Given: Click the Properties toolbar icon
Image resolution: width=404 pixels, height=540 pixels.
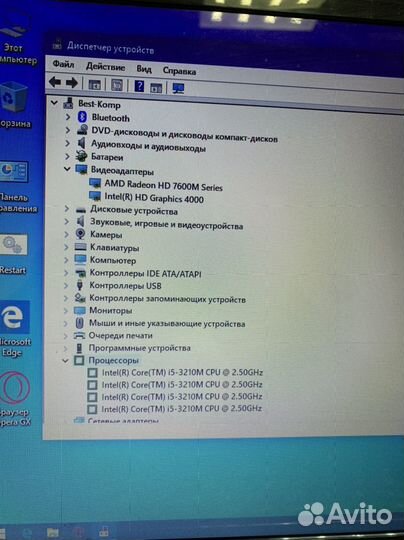Looking at the screenshot, I should pyautogui.click(x=117, y=85).
